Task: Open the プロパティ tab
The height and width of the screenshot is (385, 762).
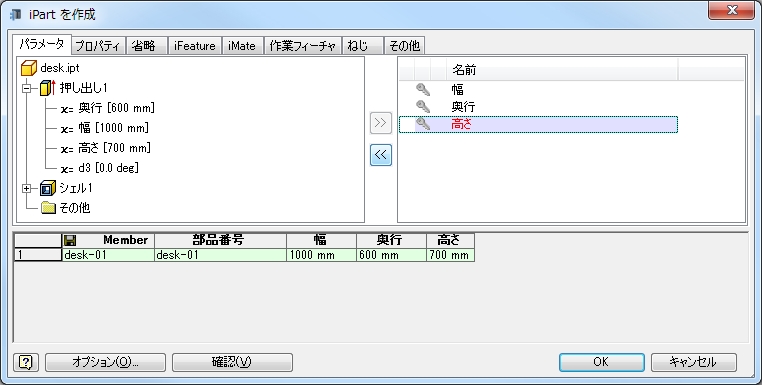Action: (x=99, y=46)
